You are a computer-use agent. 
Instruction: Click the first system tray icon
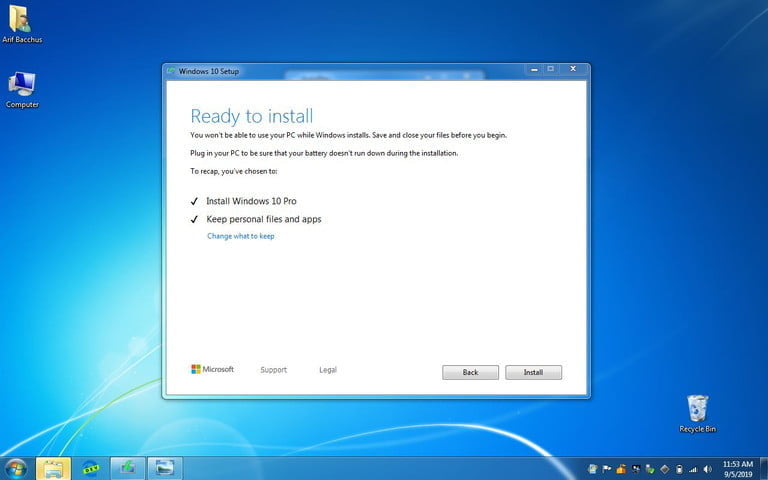(x=592, y=469)
